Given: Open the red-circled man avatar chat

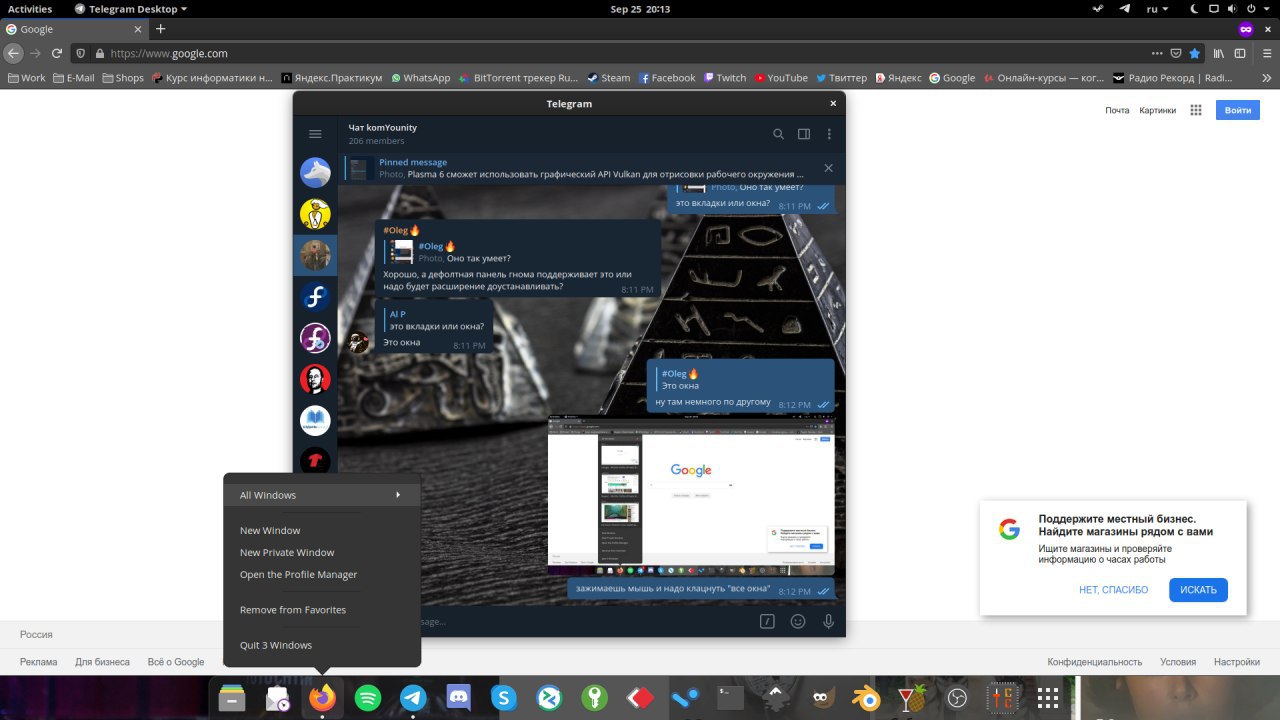Looking at the screenshot, I should pos(315,379).
